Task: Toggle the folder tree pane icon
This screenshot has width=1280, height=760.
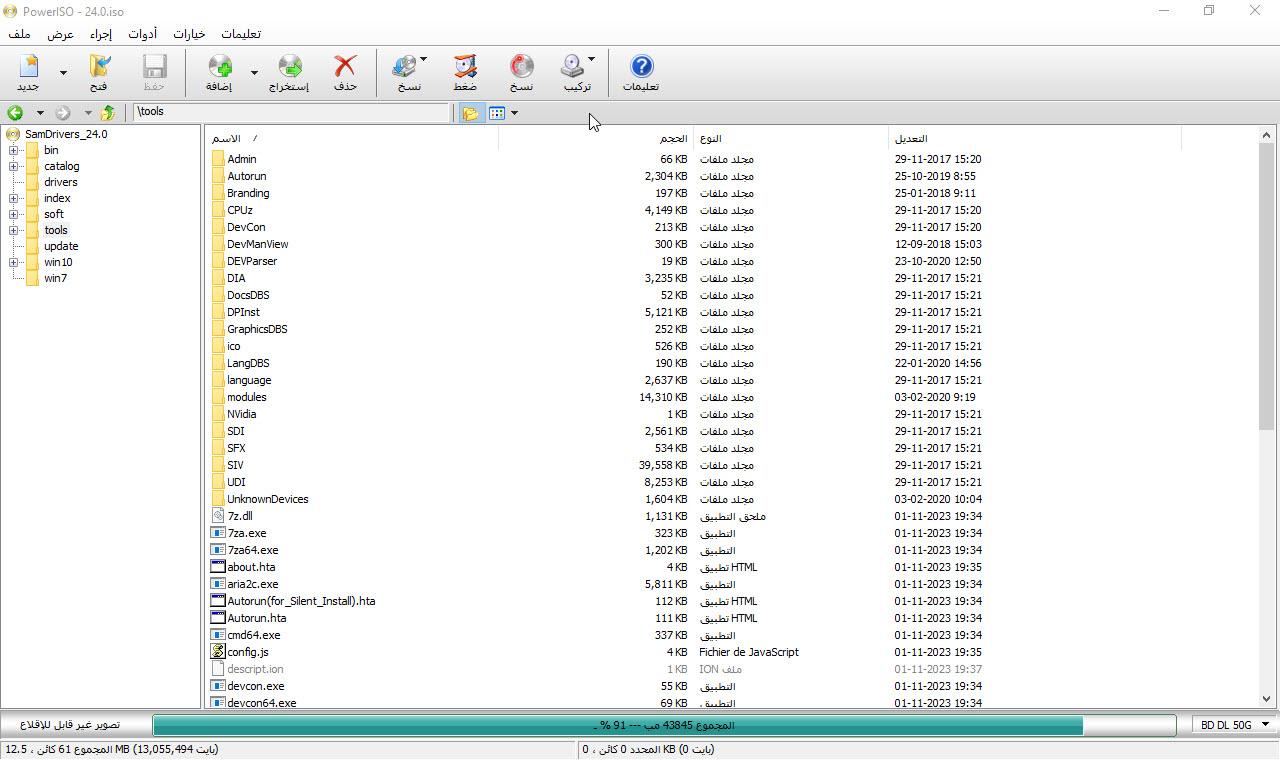Action: coord(470,113)
